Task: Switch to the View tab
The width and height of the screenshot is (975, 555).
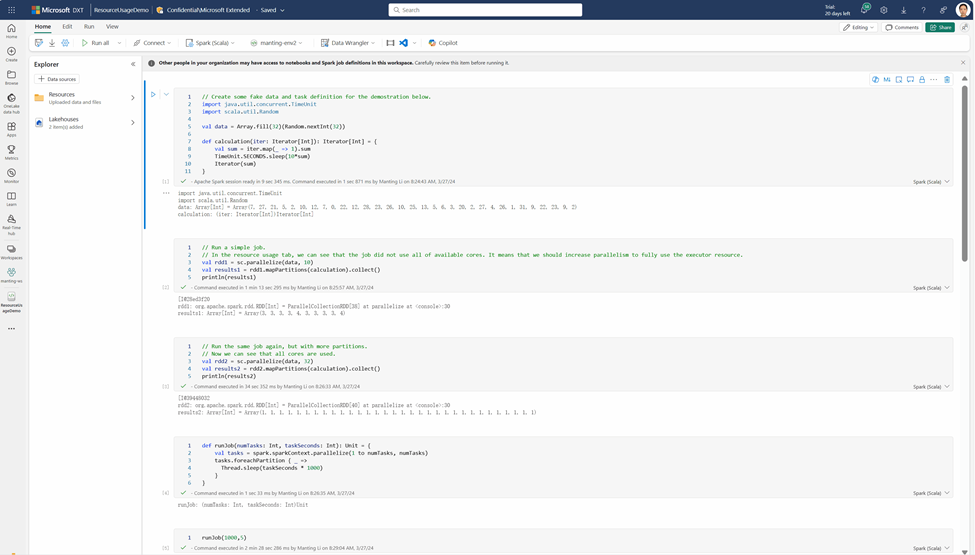Action: pos(112,27)
